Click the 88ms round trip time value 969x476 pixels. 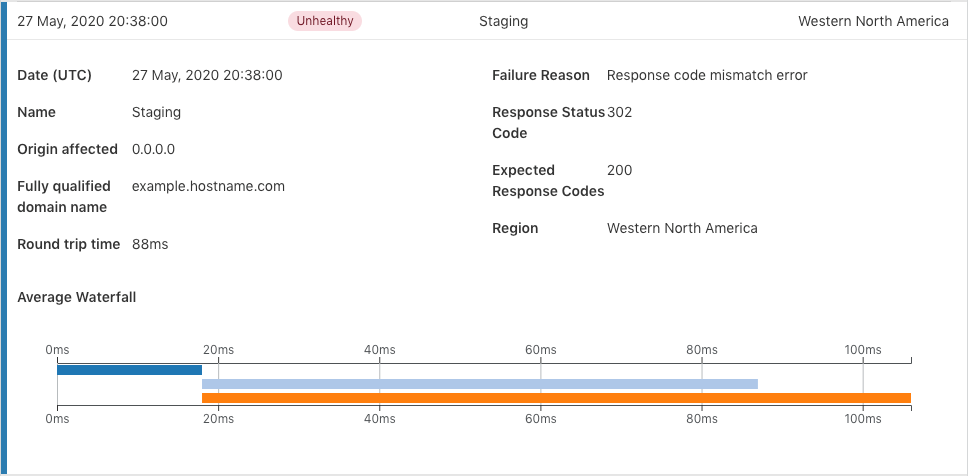tap(150, 244)
